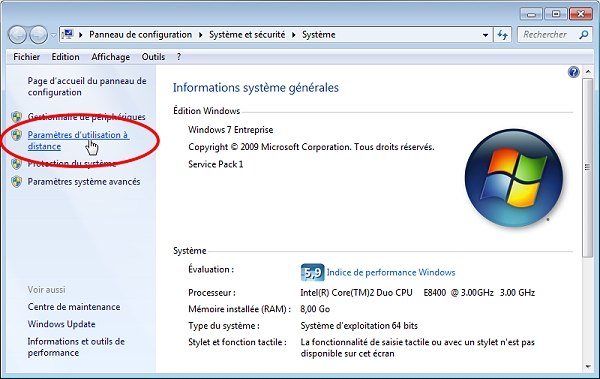600x379 pixels.
Task: Click the 8,00 Go memory value
Action: 315,309
